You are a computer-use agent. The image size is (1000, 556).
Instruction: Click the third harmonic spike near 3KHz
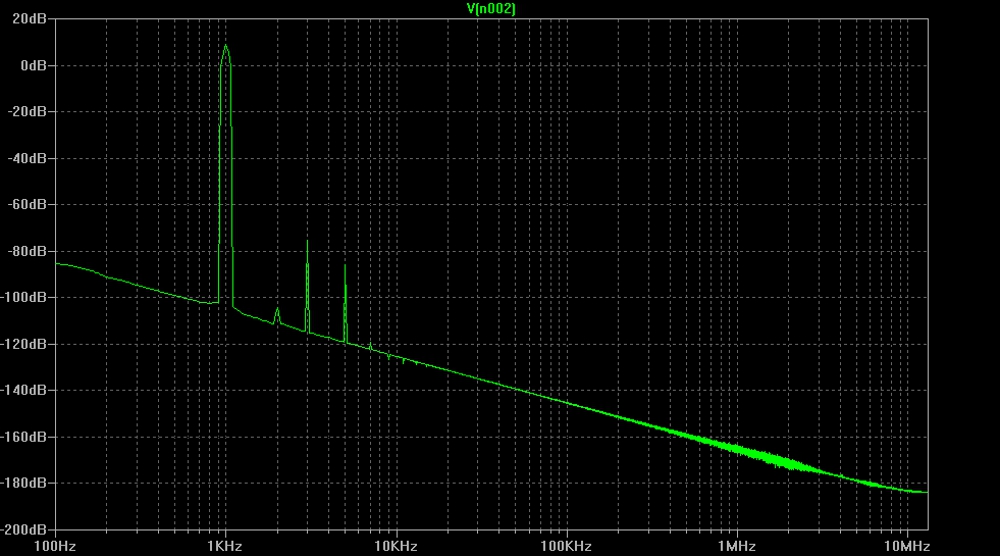307,243
